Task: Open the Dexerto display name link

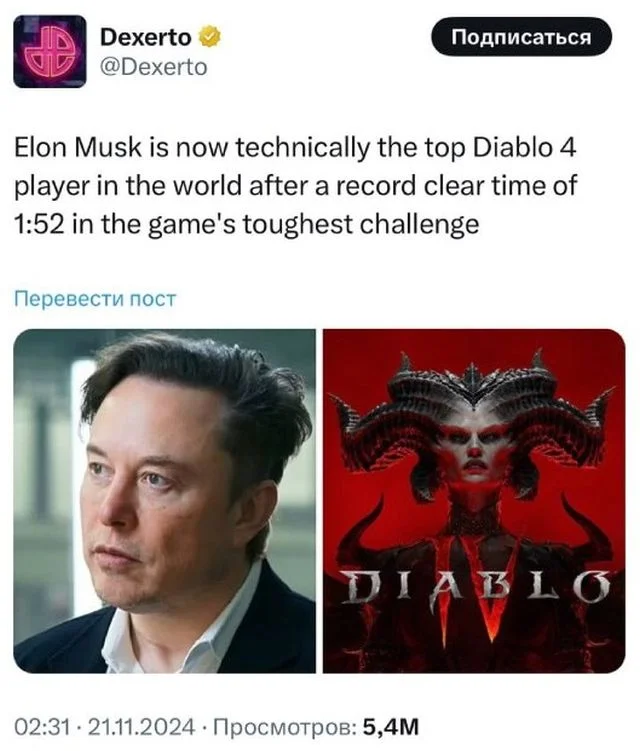Action: [x=146, y=37]
